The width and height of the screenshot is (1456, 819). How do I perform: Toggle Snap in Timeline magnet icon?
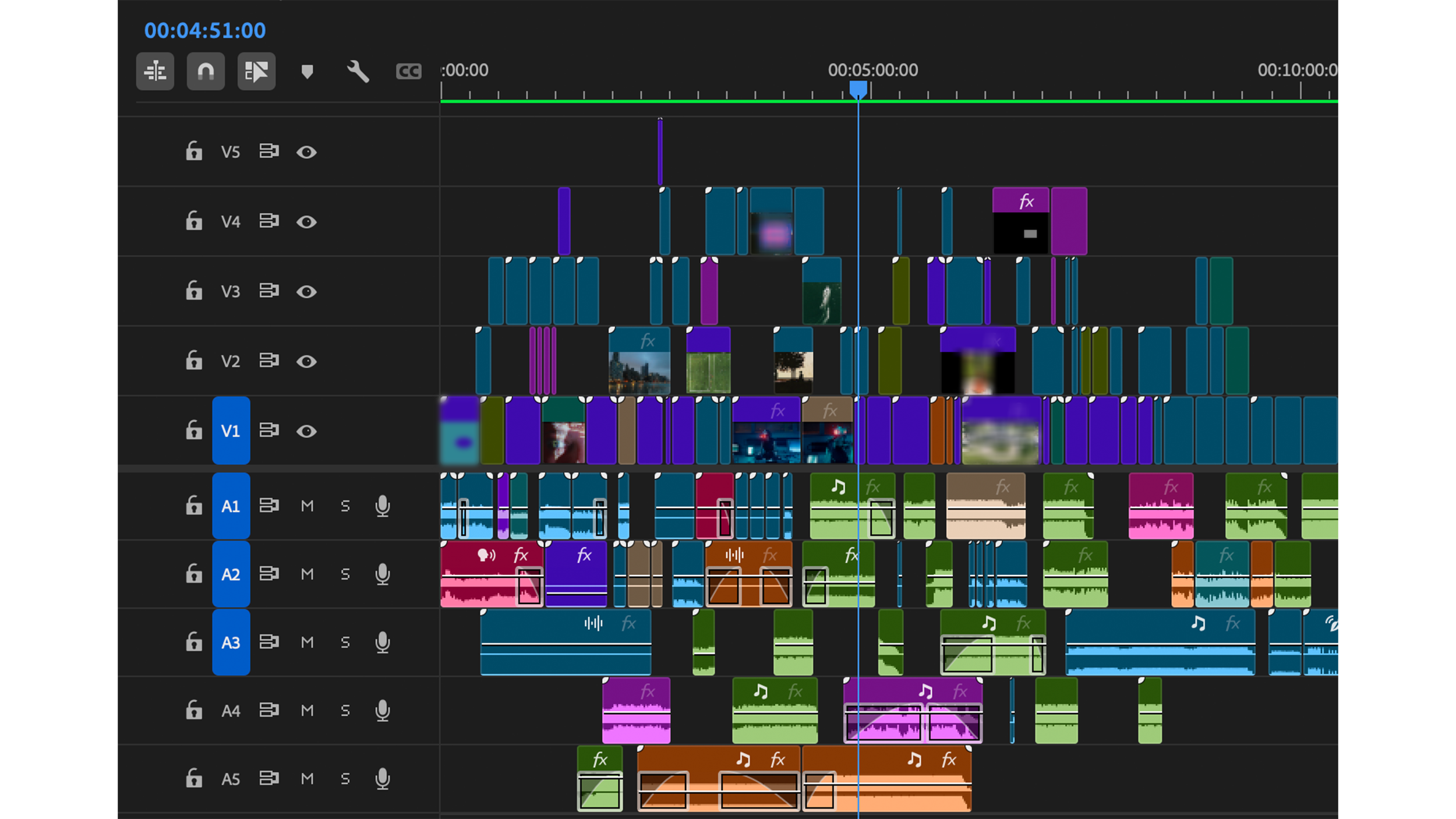[206, 72]
